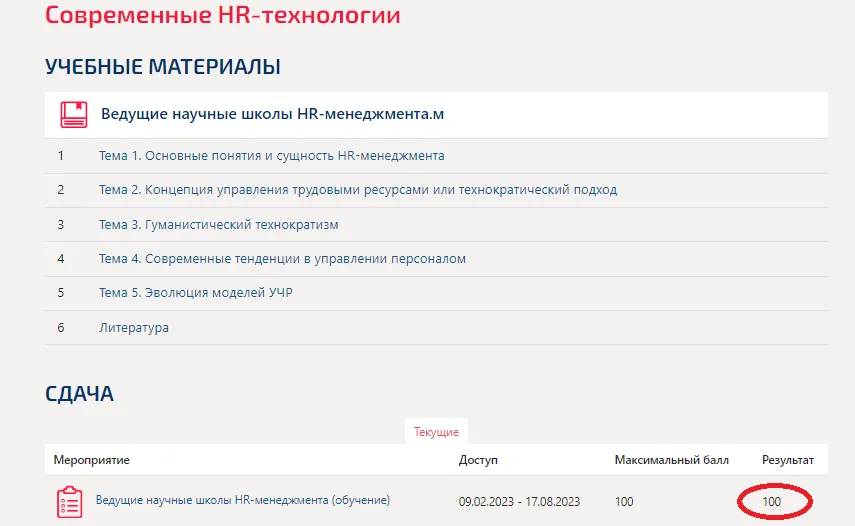Open Тема 1 'Основные понятия и сущность HR-менеджмента'

pyautogui.click(x=271, y=156)
